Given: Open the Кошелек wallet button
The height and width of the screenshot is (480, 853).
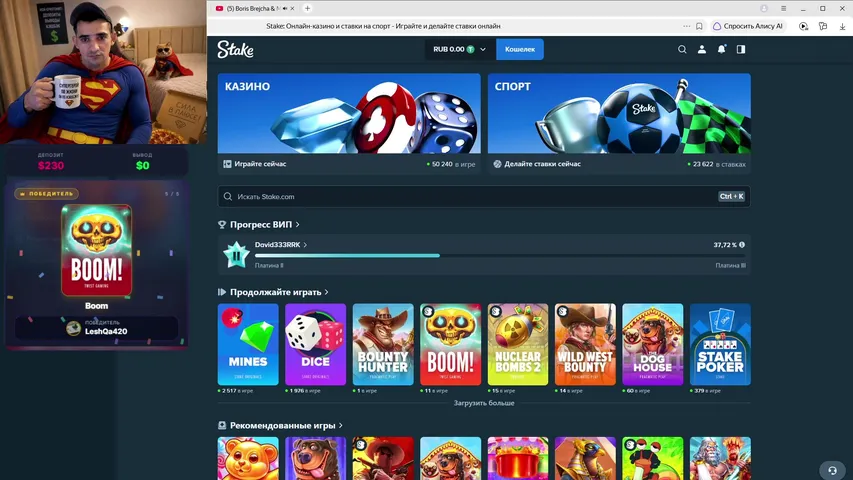Looking at the screenshot, I should [x=520, y=50].
